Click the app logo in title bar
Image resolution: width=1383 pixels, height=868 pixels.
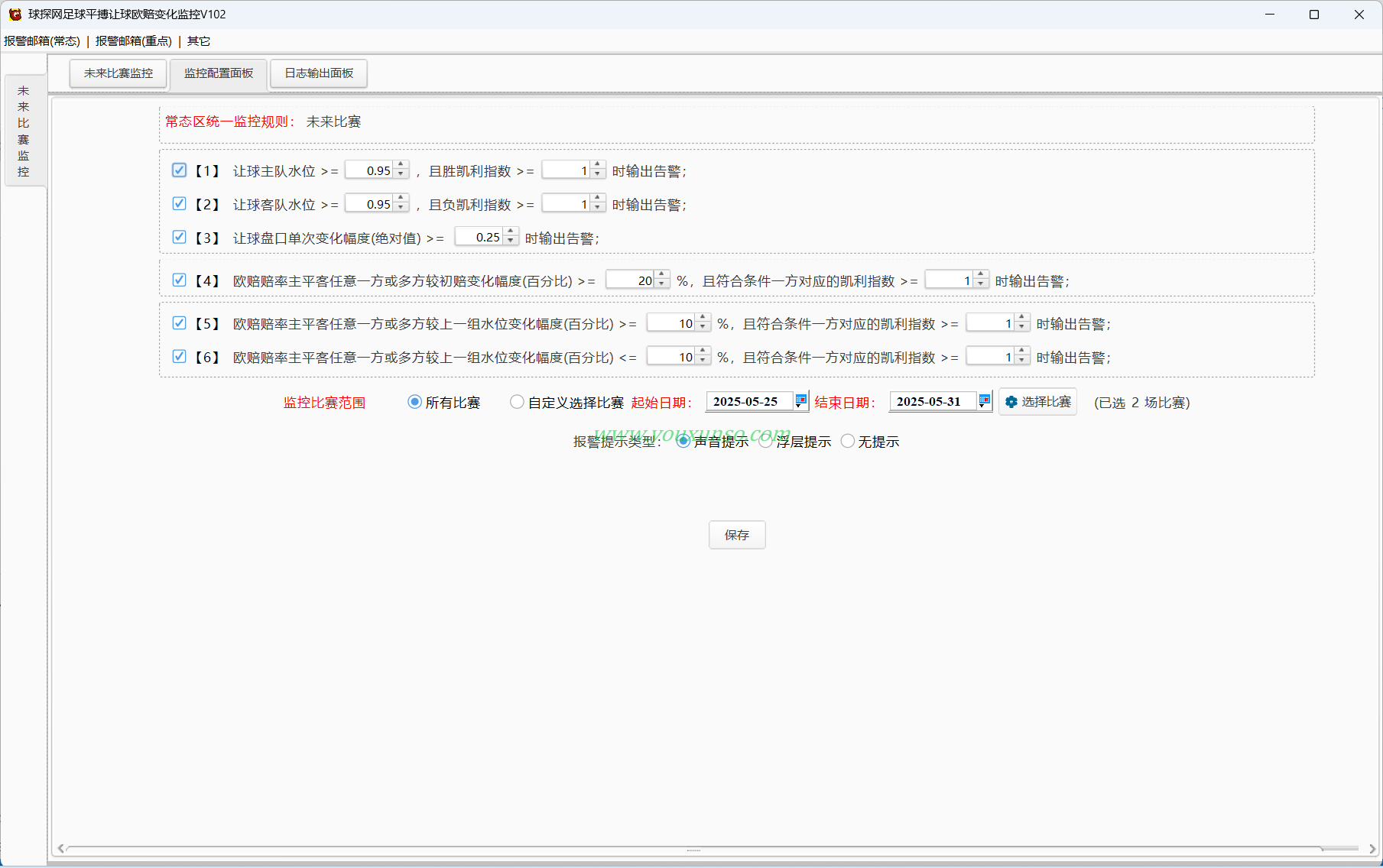(x=15, y=15)
